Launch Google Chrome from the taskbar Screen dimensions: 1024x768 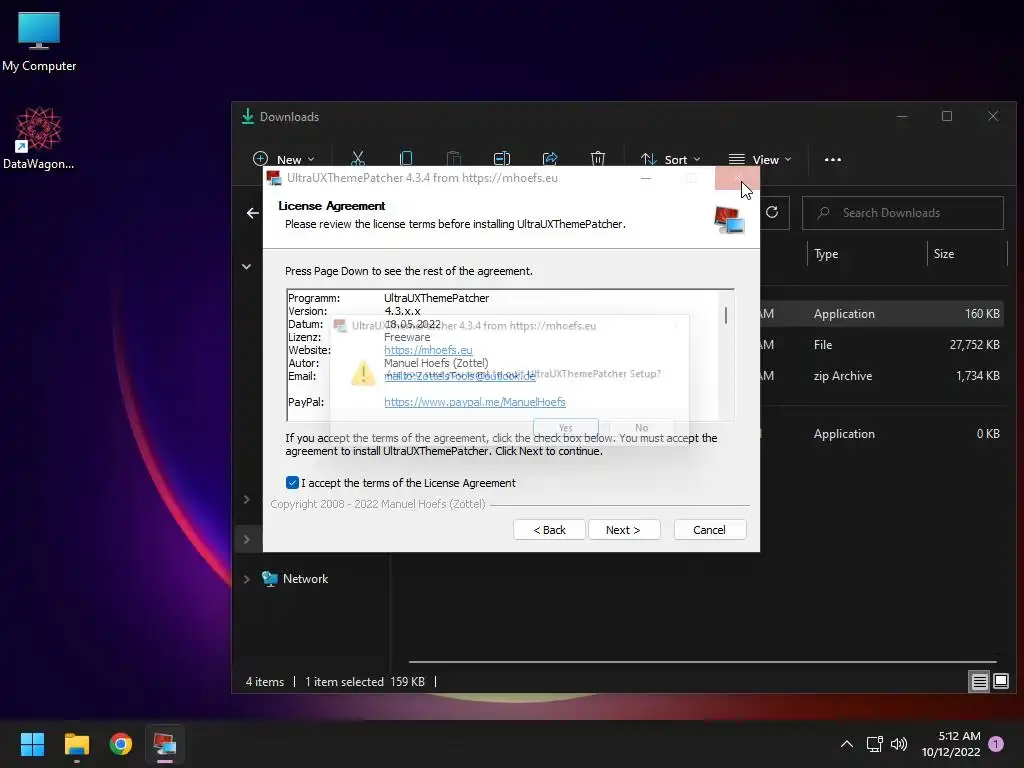coord(121,744)
